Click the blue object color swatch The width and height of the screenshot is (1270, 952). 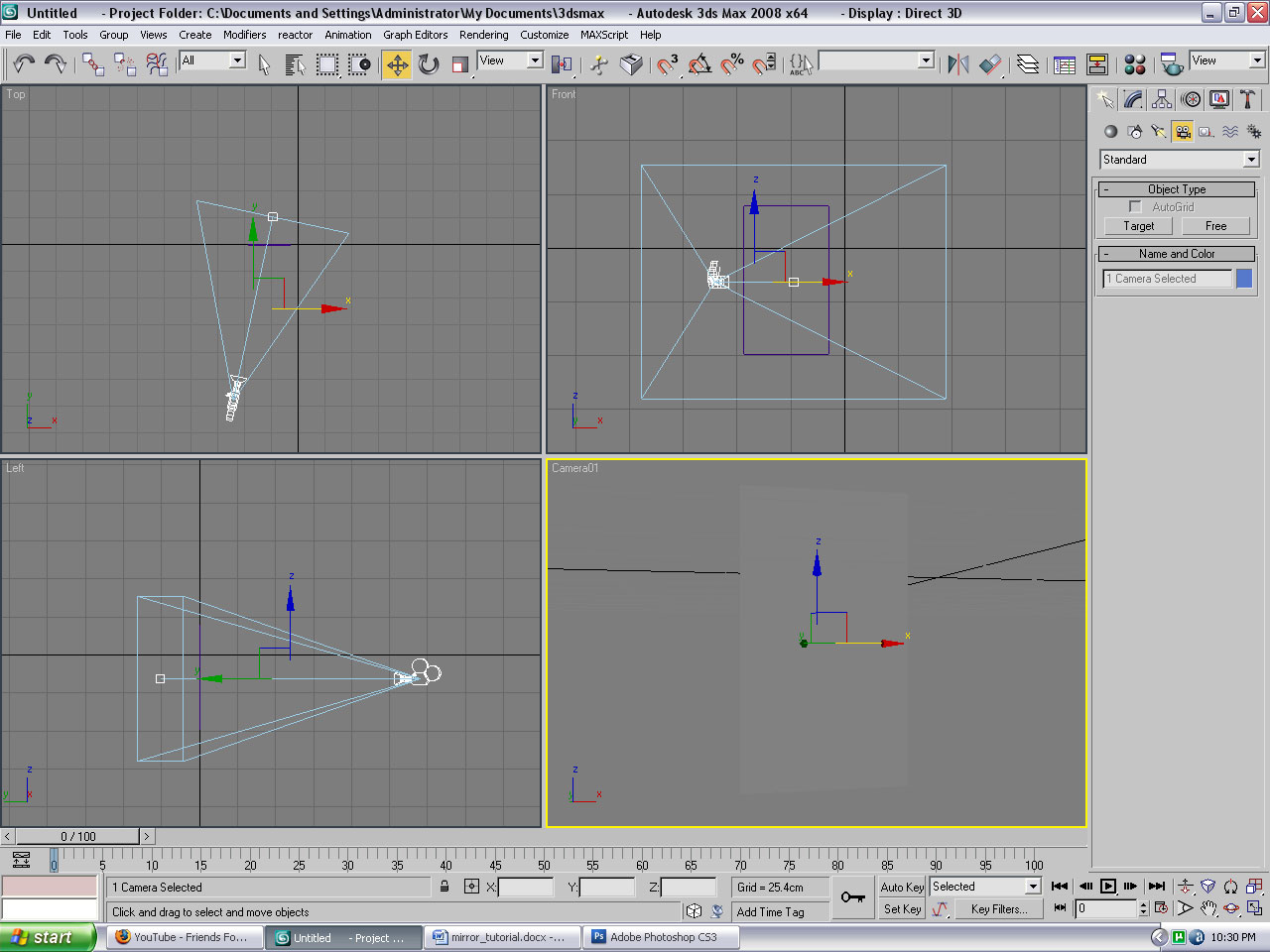pos(1244,279)
